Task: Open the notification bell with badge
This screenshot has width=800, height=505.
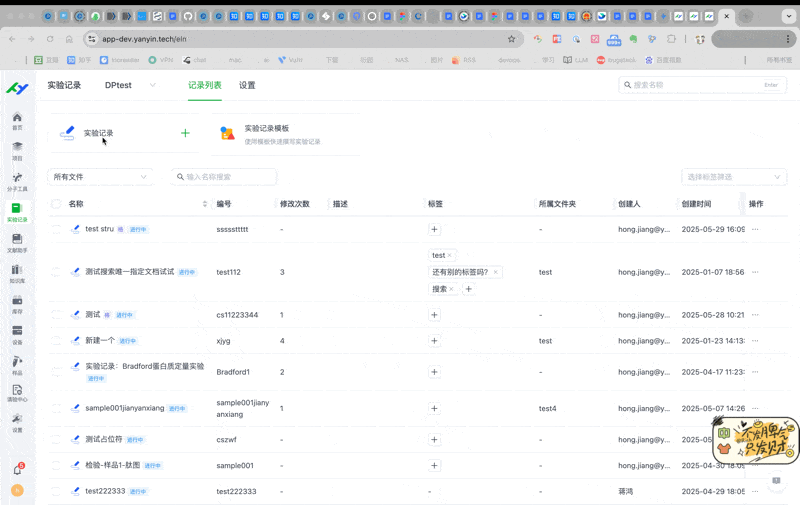Action: point(18,469)
